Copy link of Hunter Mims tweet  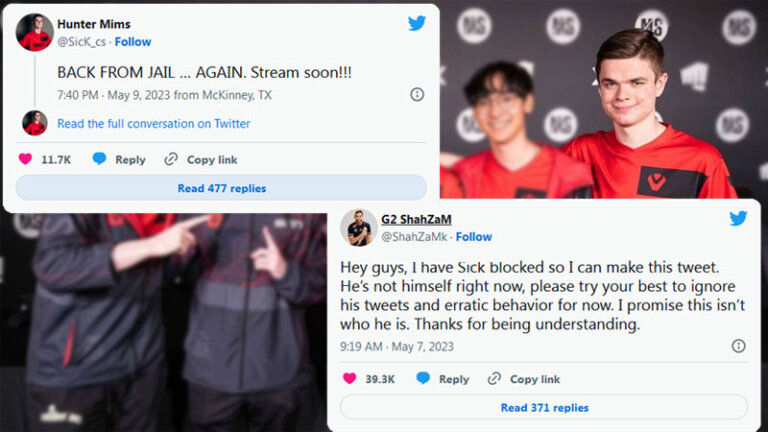[201, 159]
